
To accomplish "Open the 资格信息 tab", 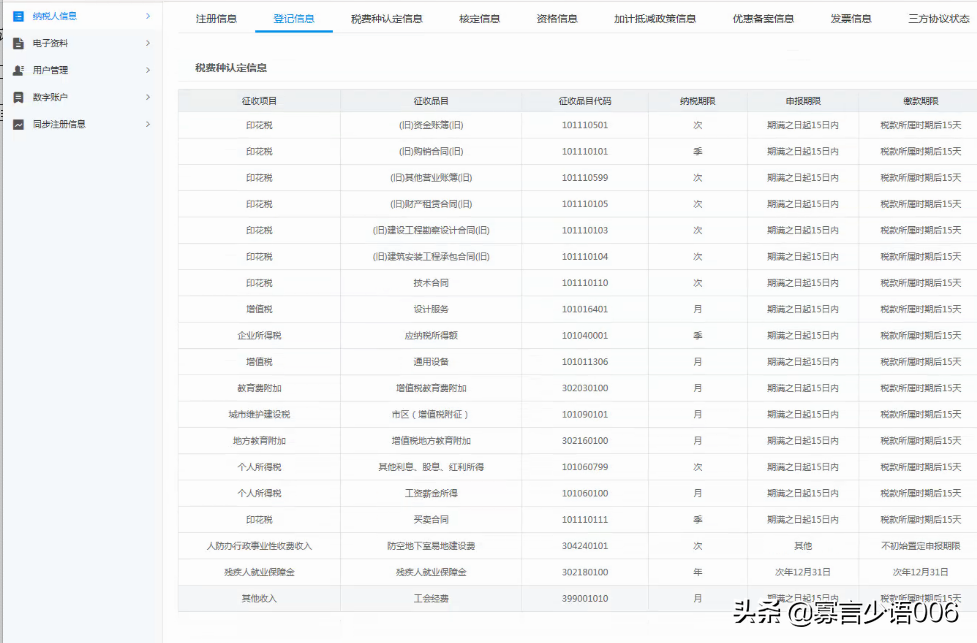I will (x=556, y=19).
